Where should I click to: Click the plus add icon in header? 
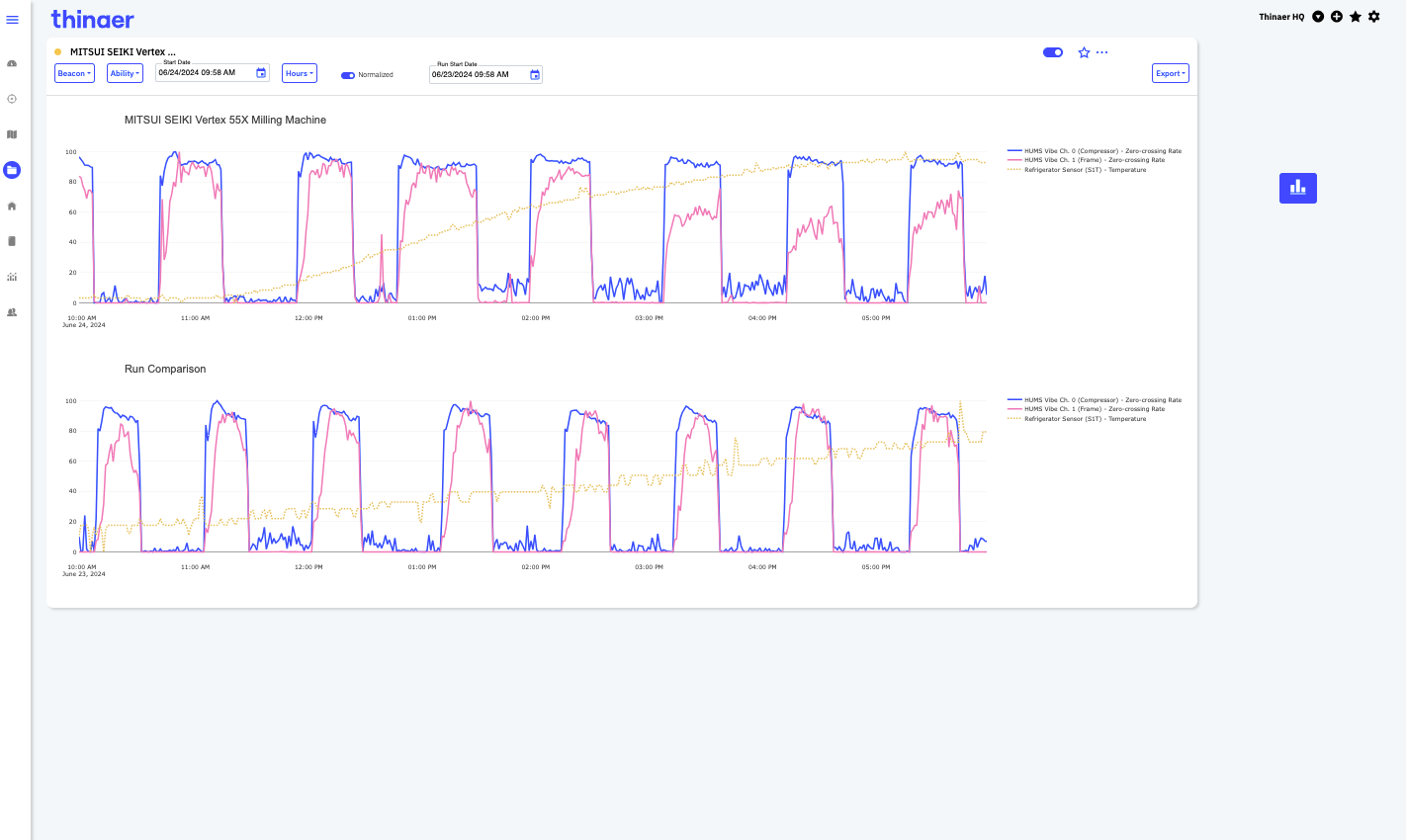click(1337, 17)
